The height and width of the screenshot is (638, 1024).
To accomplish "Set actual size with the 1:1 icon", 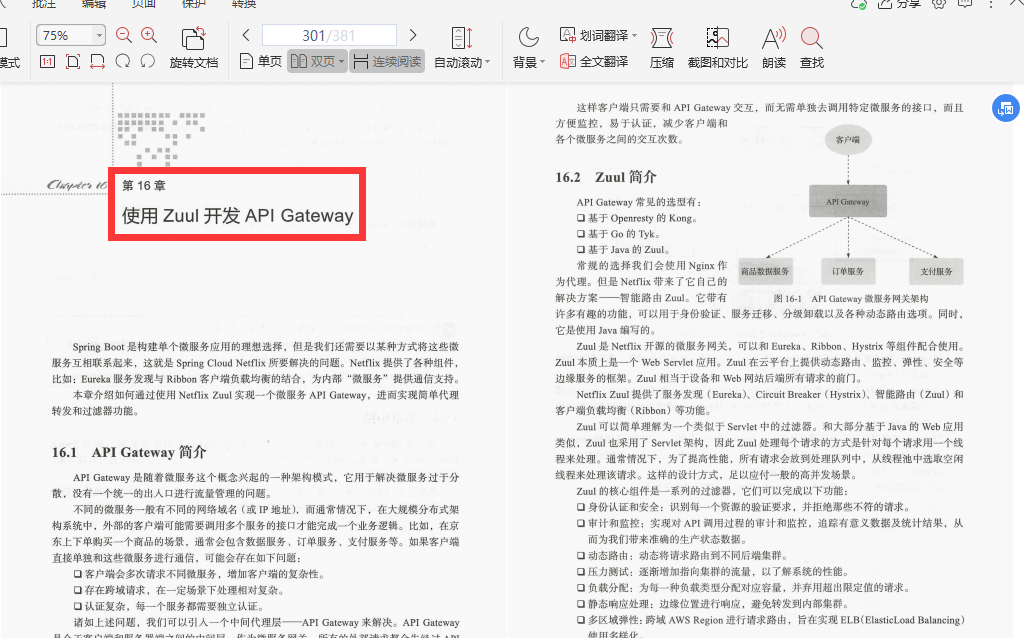I will click(47, 62).
